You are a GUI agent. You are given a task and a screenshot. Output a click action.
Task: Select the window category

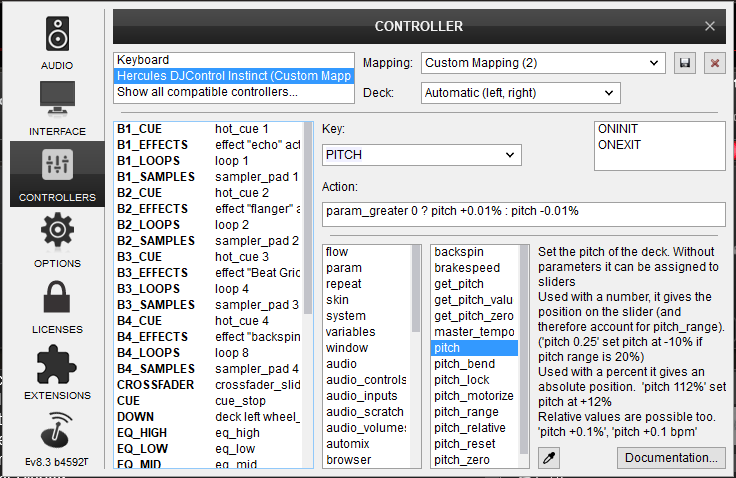point(368,348)
